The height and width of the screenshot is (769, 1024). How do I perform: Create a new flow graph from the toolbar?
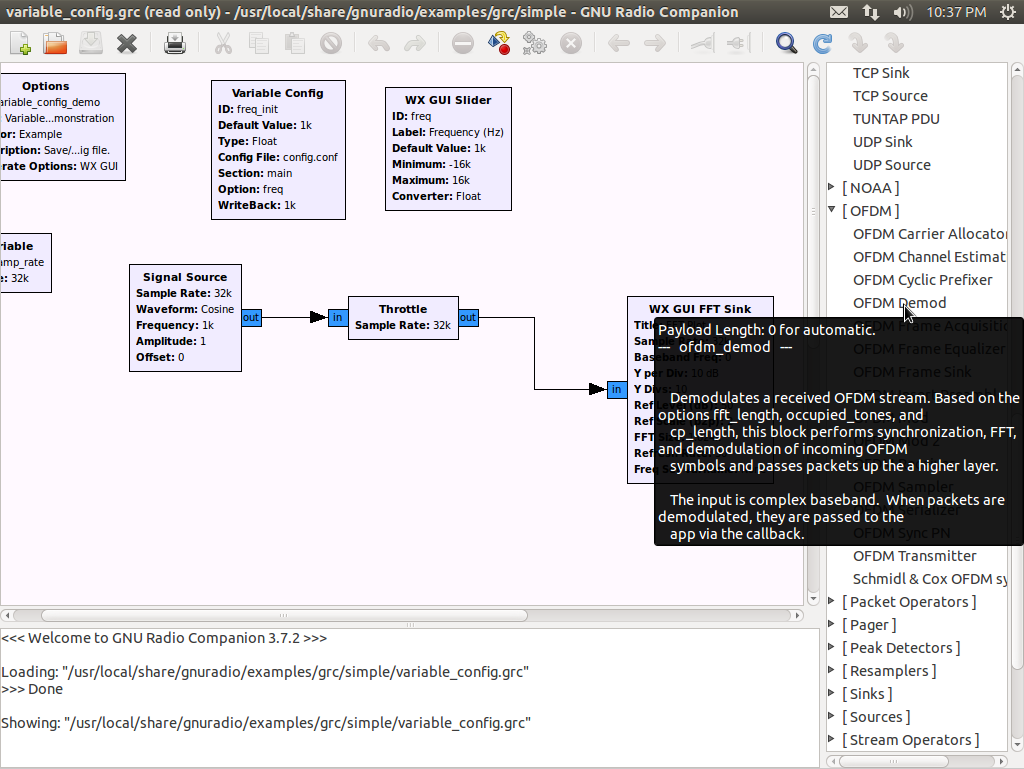click(20, 44)
